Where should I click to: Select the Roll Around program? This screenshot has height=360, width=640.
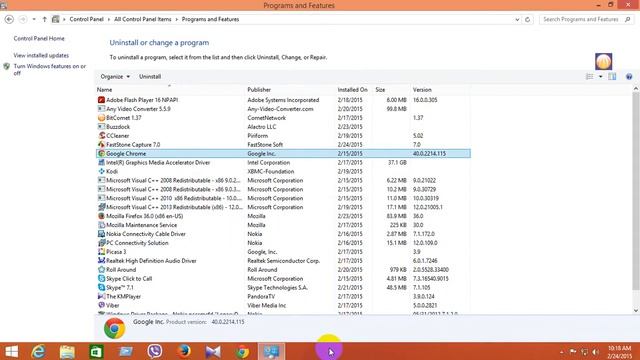[283, 270]
